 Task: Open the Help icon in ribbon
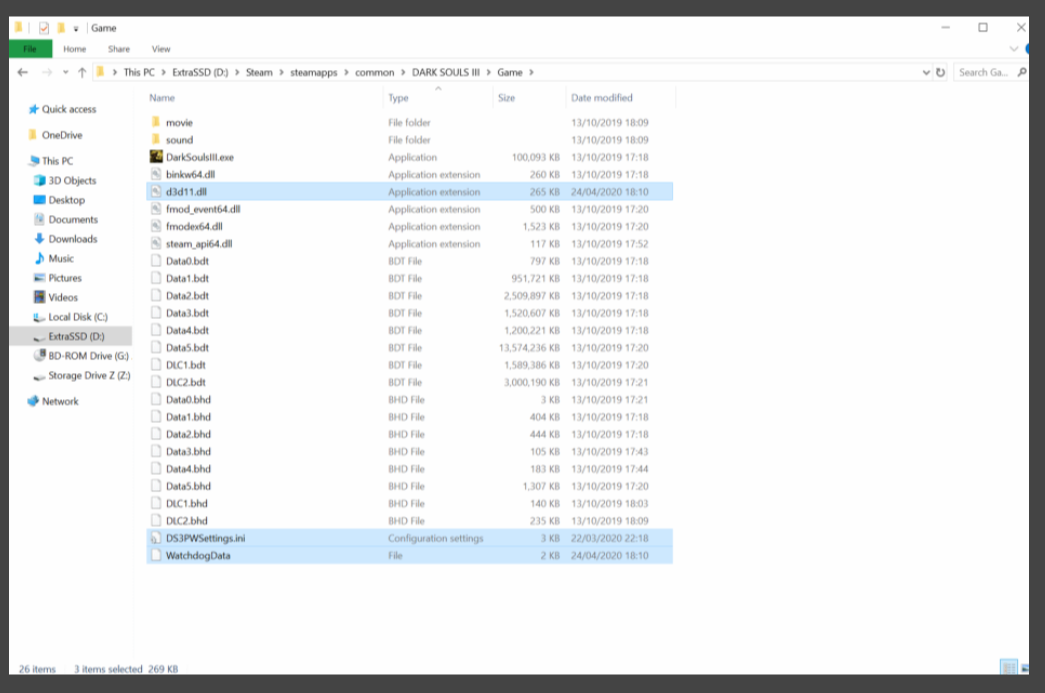(x=1027, y=49)
